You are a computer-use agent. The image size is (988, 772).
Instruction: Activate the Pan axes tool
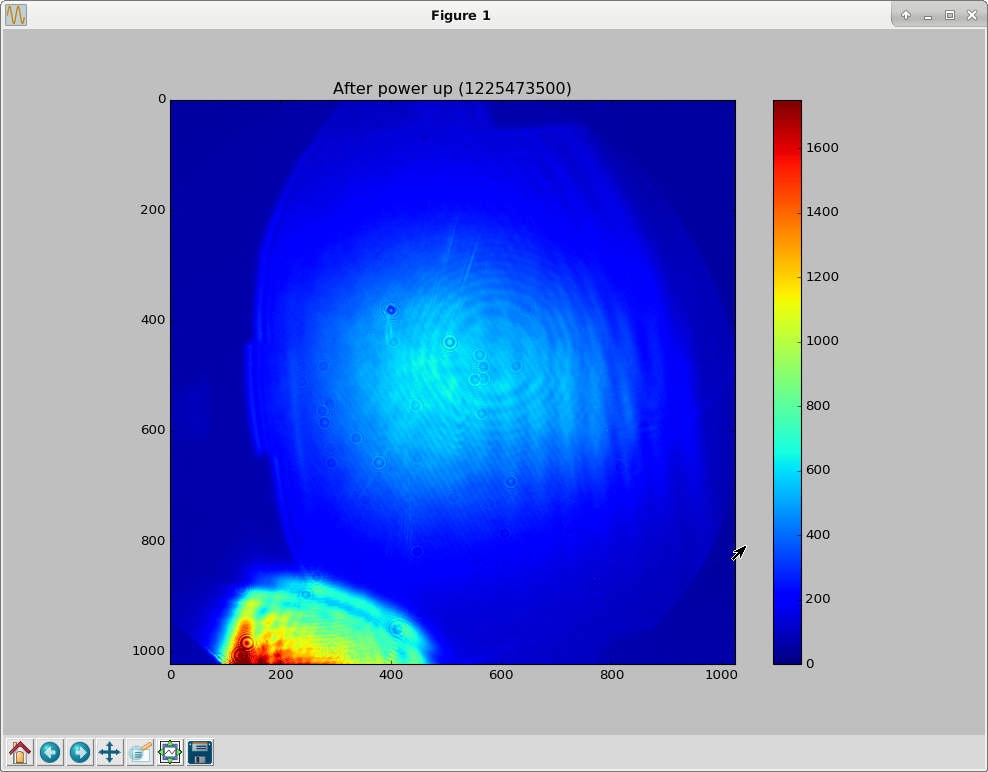(110, 752)
